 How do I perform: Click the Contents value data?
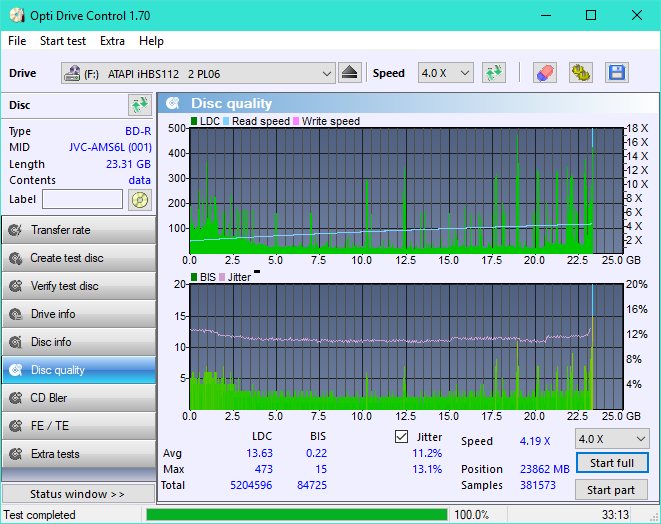[x=140, y=180]
